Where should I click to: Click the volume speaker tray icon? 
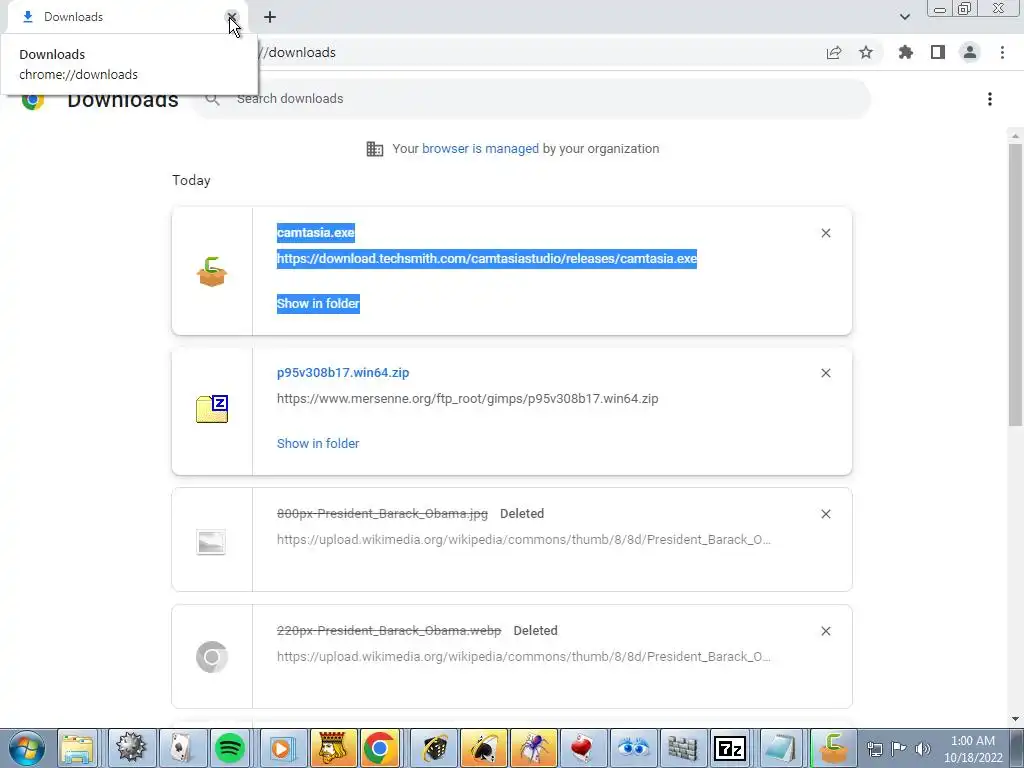click(922, 749)
